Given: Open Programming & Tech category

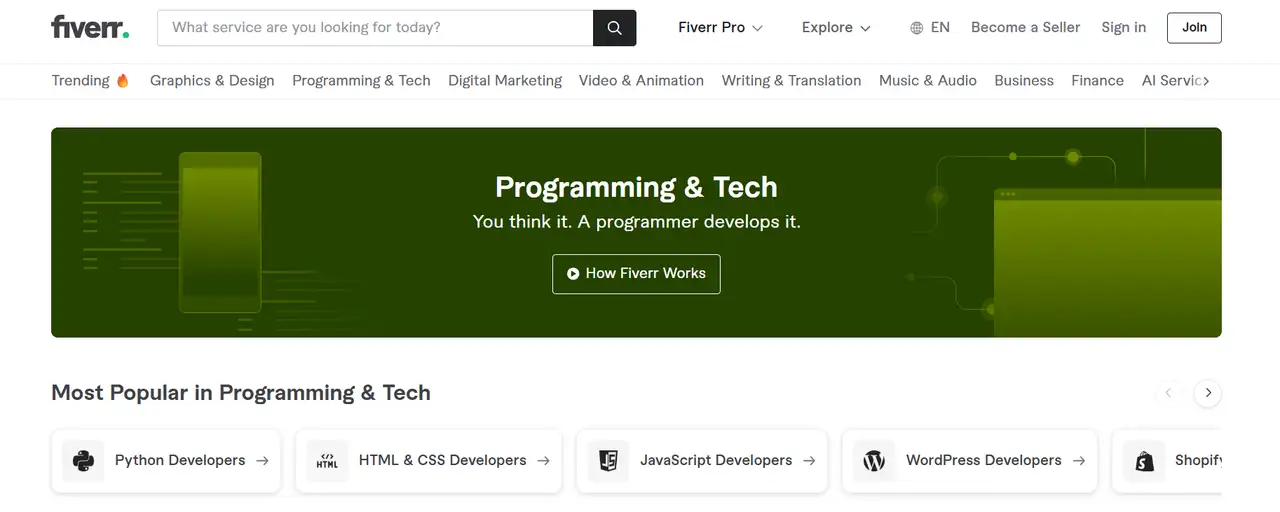Looking at the screenshot, I should (x=361, y=81).
